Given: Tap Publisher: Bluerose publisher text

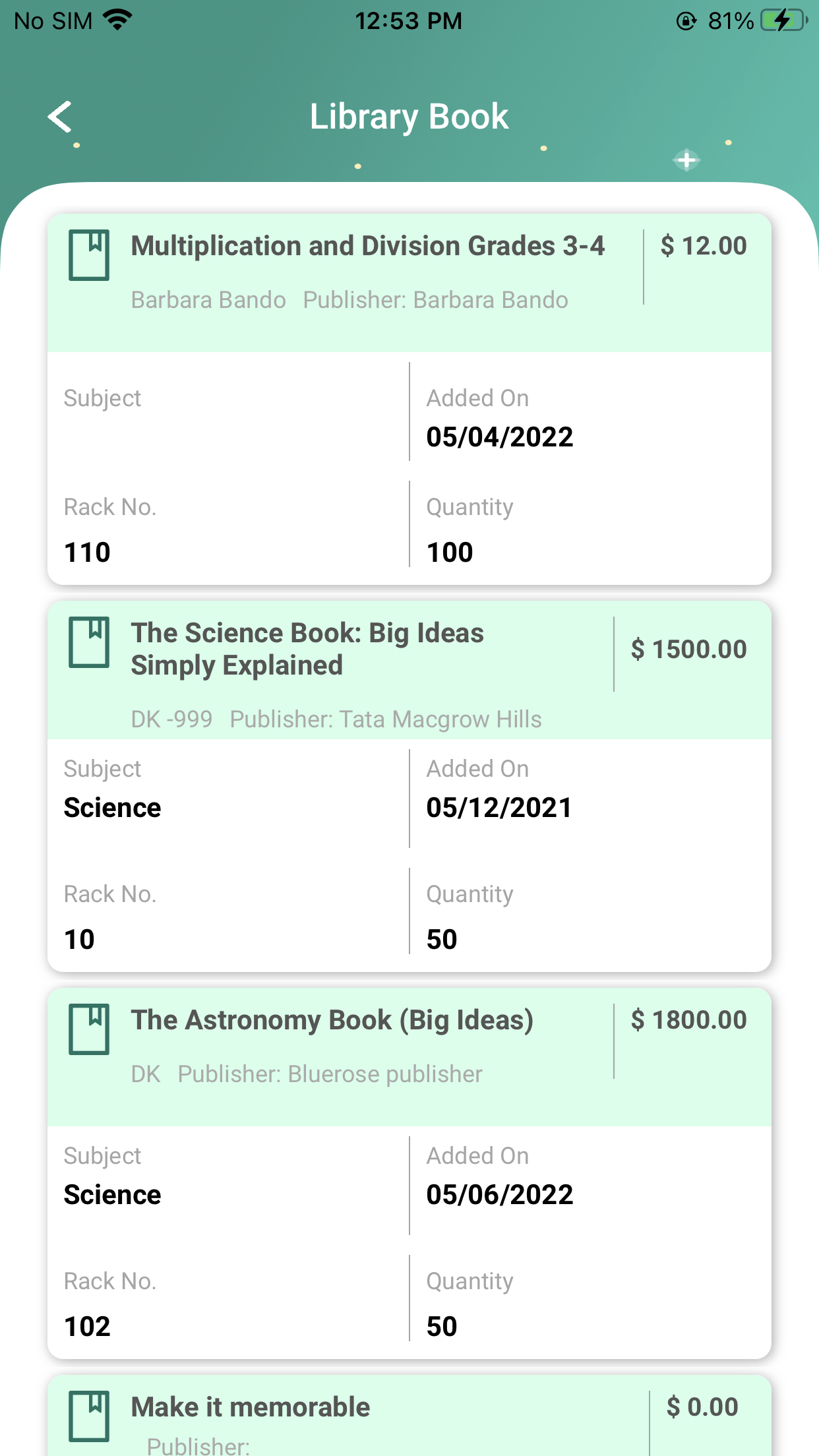Looking at the screenshot, I should 330,1074.
